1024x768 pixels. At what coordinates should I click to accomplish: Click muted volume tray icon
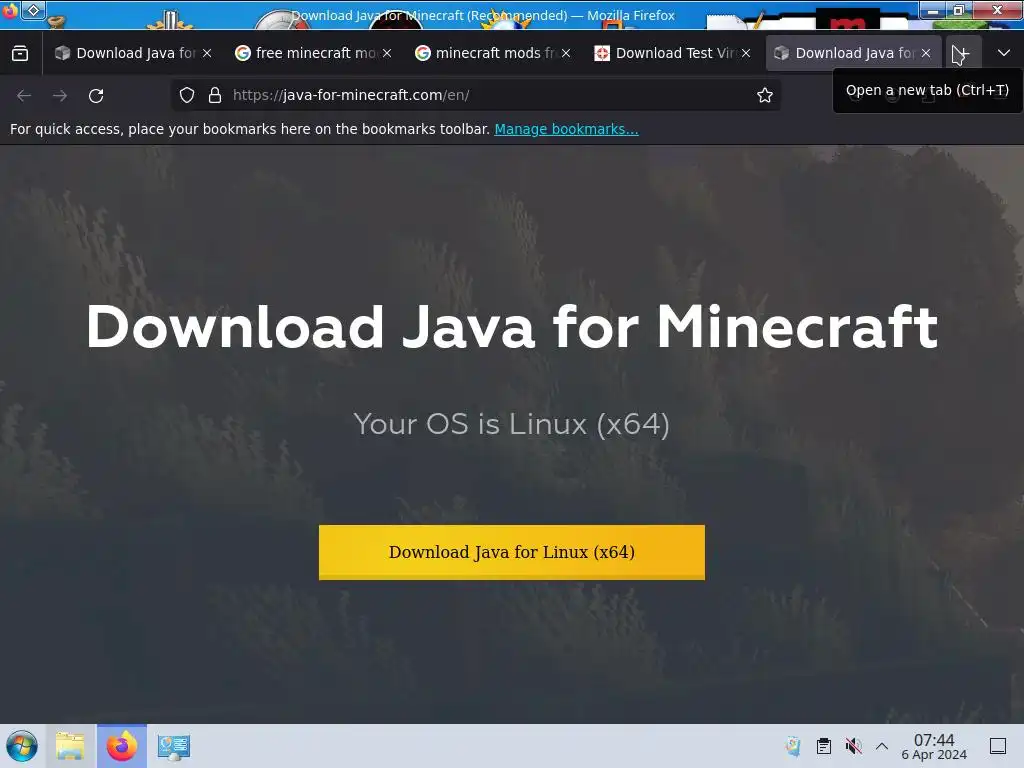coord(853,746)
